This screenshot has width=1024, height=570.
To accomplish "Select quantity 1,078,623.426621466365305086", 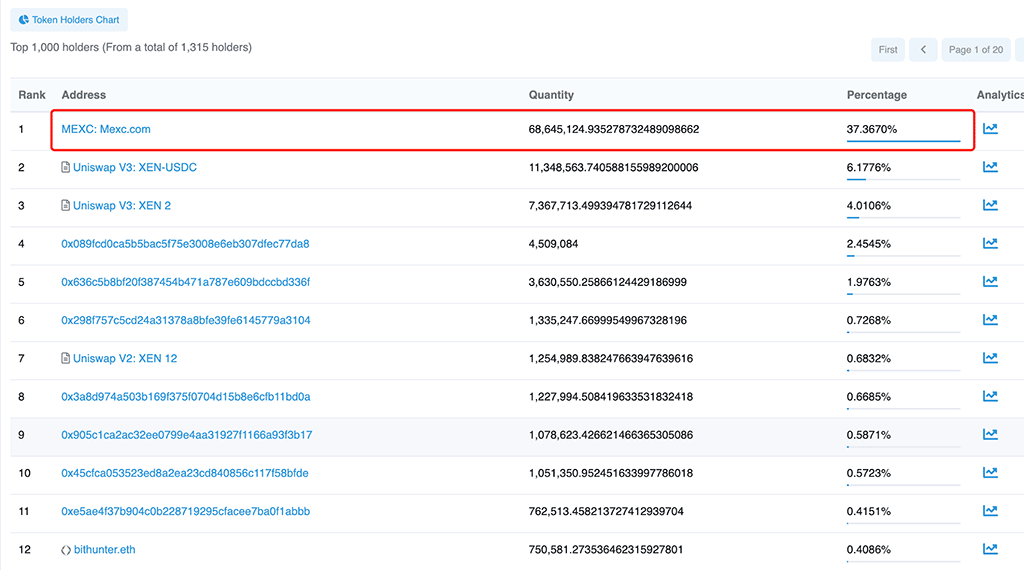I will point(611,434).
